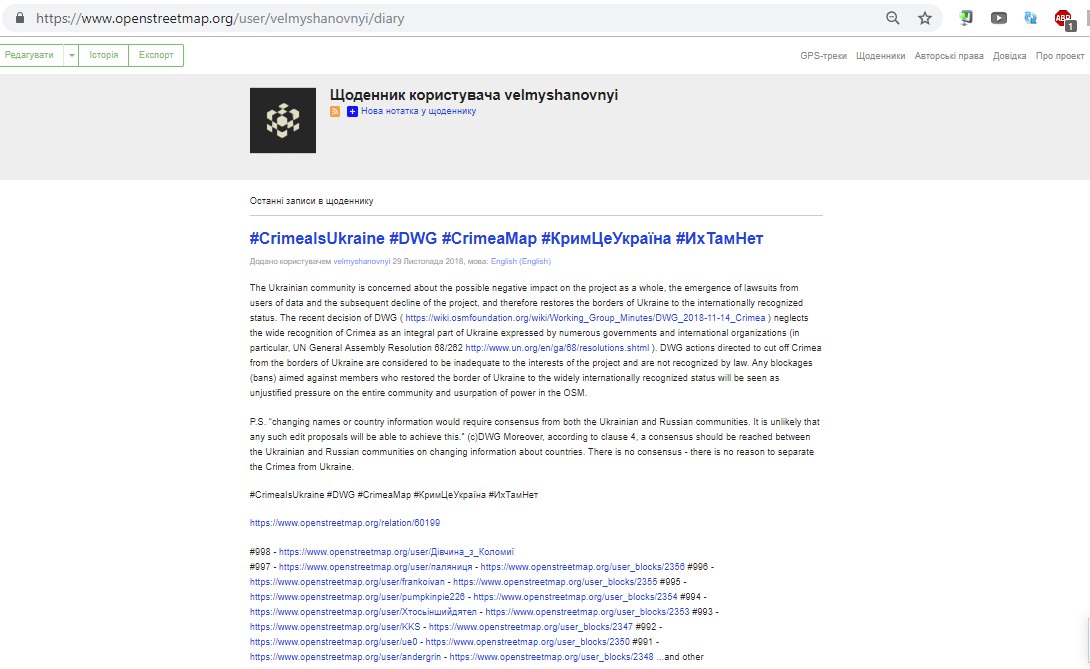Open the osmfoundation DWG minutes link
1090x669 pixels.
(x=585, y=318)
